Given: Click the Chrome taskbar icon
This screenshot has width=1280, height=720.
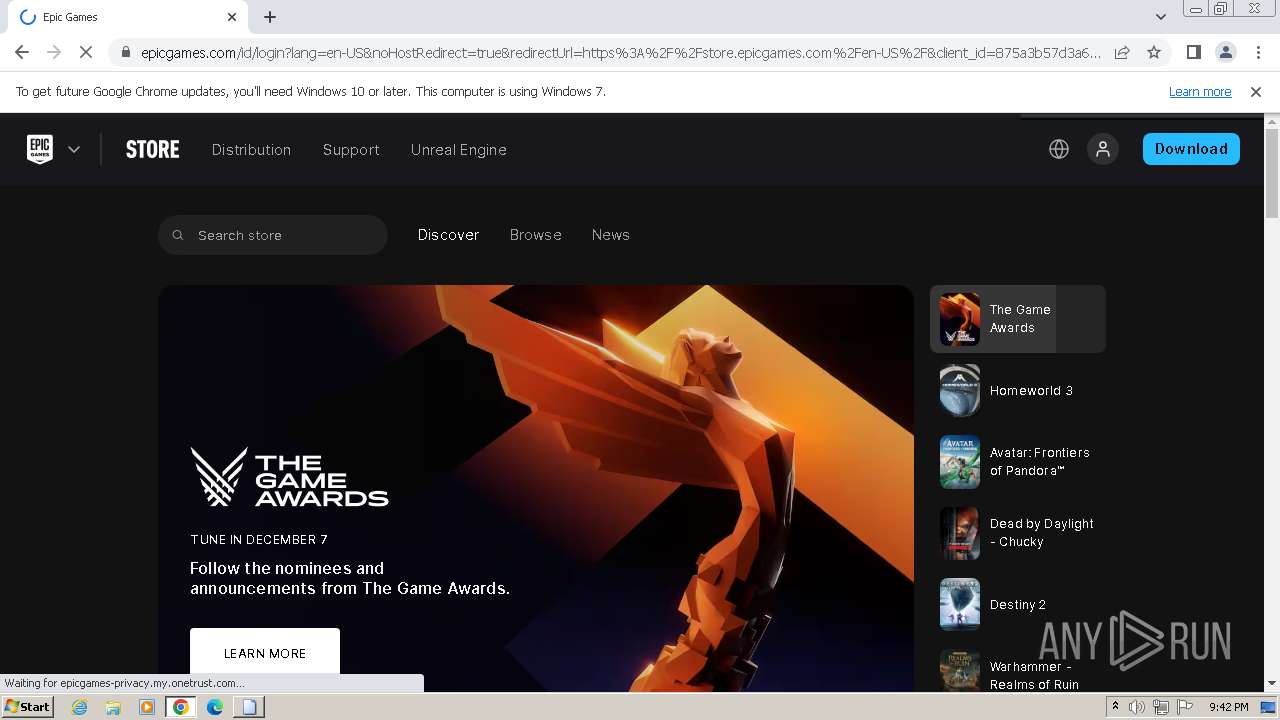Looking at the screenshot, I should (x=181, y=707).
